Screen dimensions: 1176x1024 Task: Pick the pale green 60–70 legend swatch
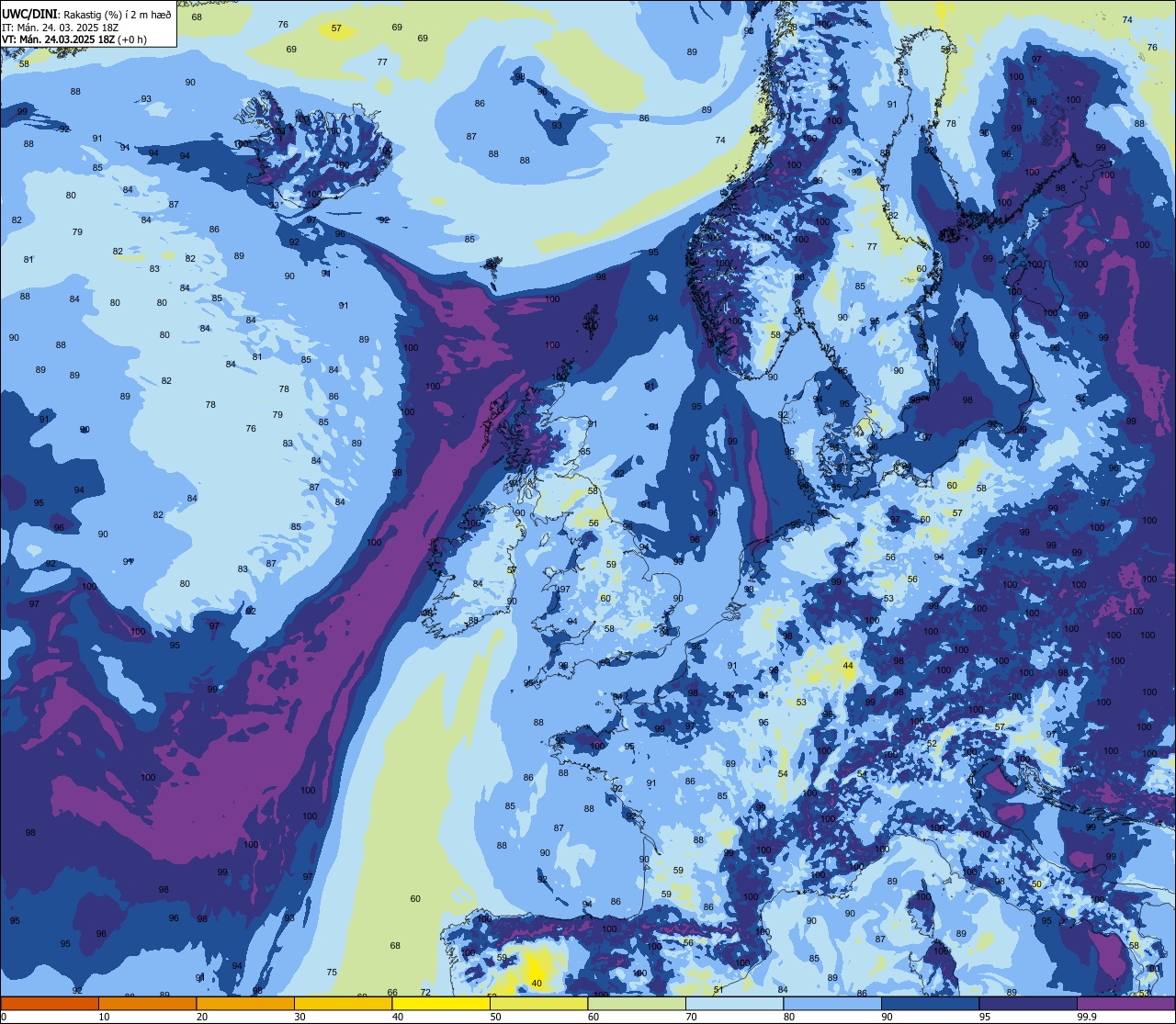pyautogui.click(x=637, y=1003)
